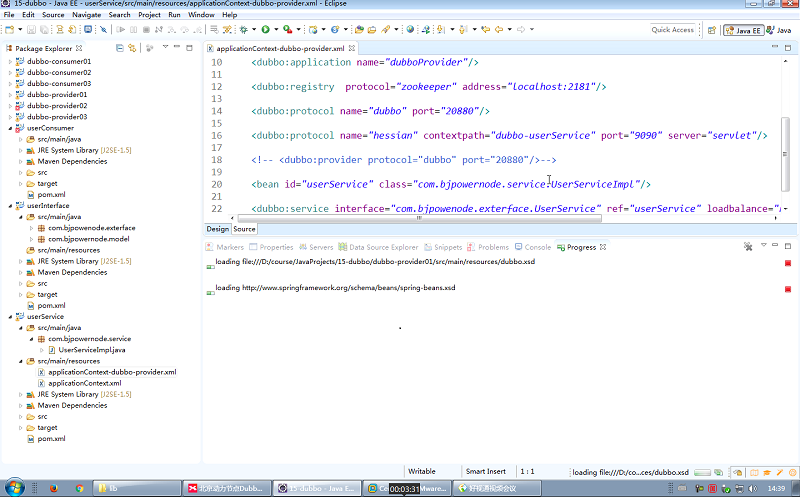Switch editor to the Design tab
Viewport: 800px width, 497px height.
coord(217,229)
